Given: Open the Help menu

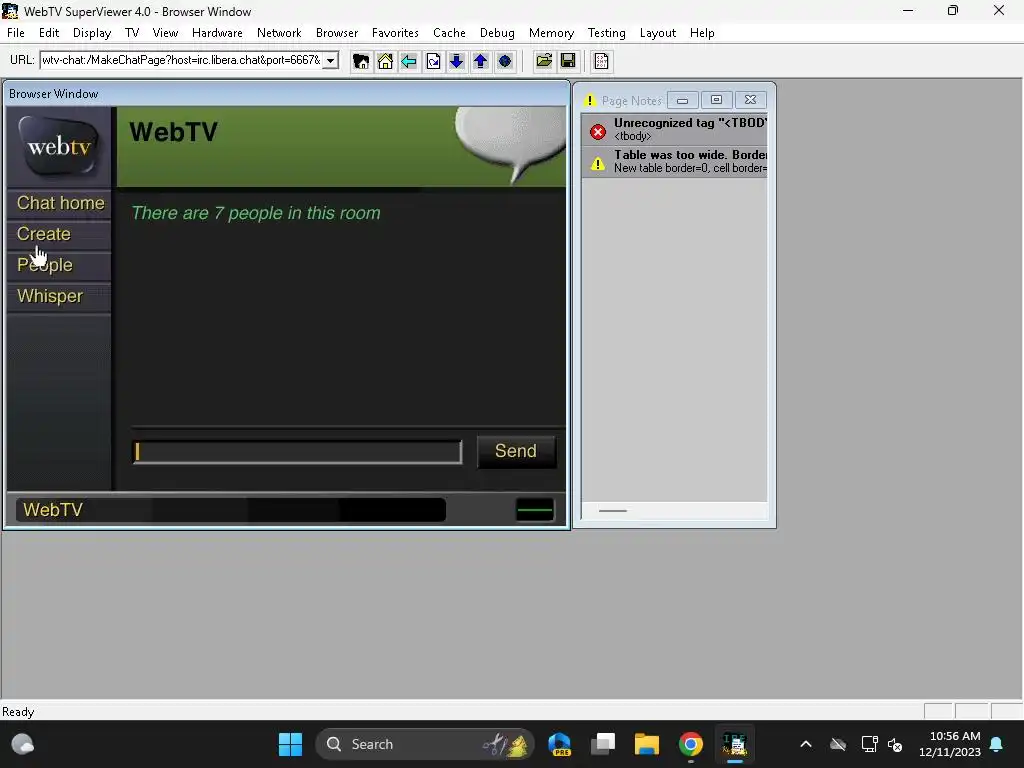Looking at the screenshot, I should click(x=702, y=33).
